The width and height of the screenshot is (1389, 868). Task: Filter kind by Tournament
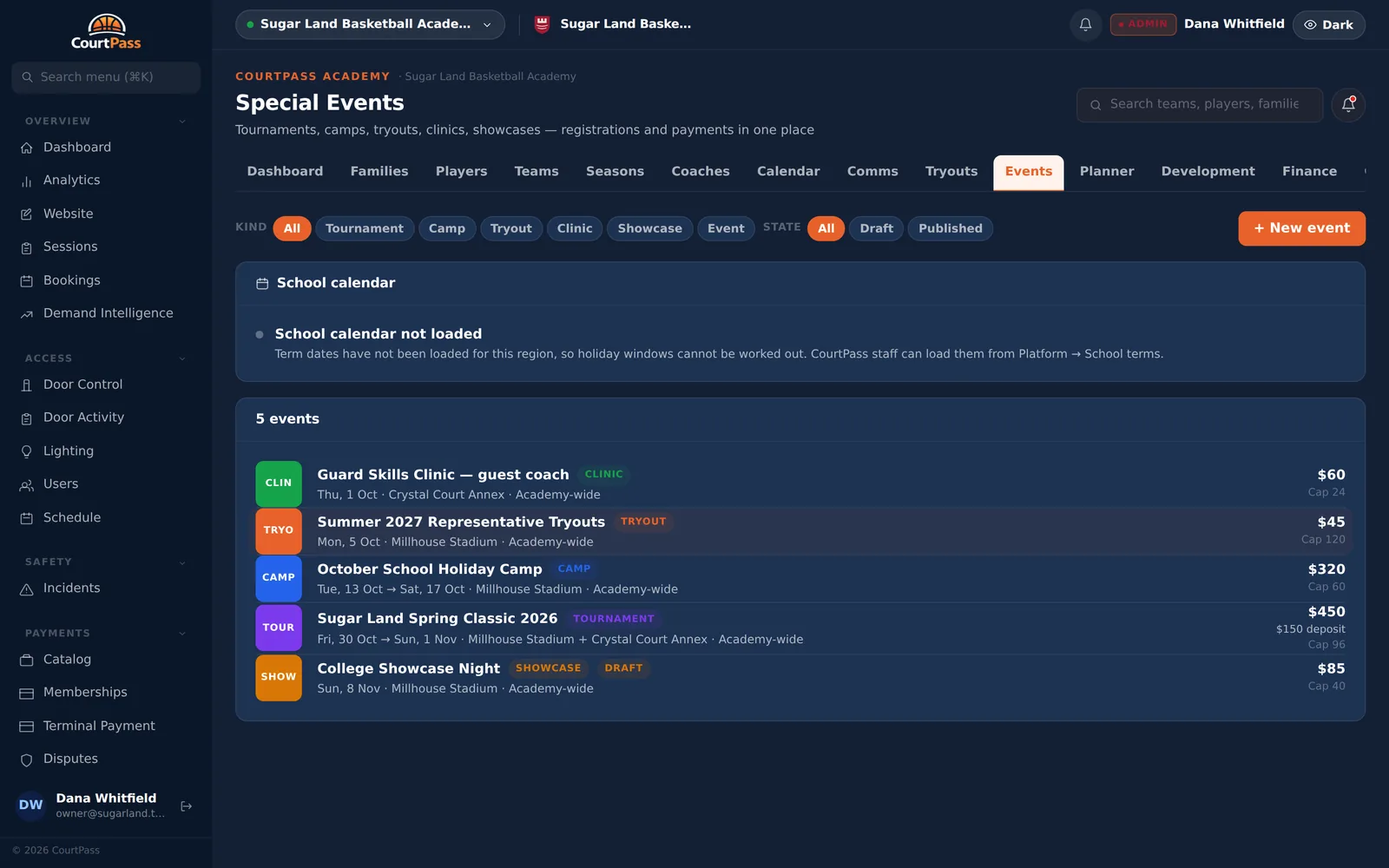tap(365, 228)
